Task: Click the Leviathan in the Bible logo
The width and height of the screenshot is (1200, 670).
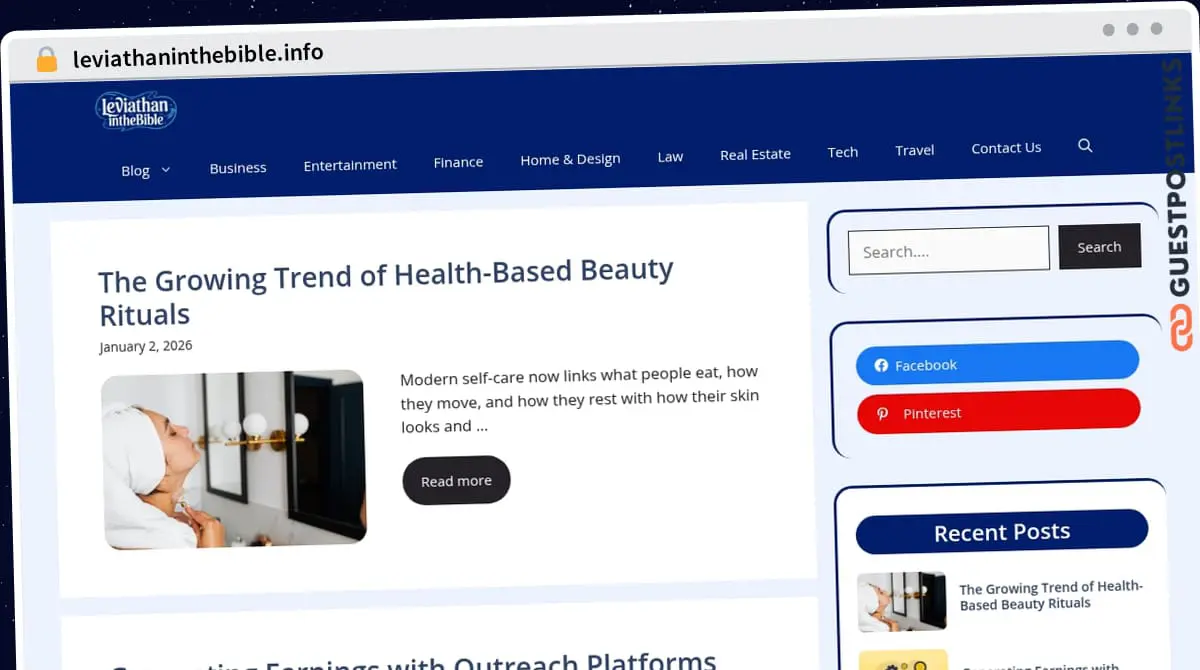Action: coord(136,111)
